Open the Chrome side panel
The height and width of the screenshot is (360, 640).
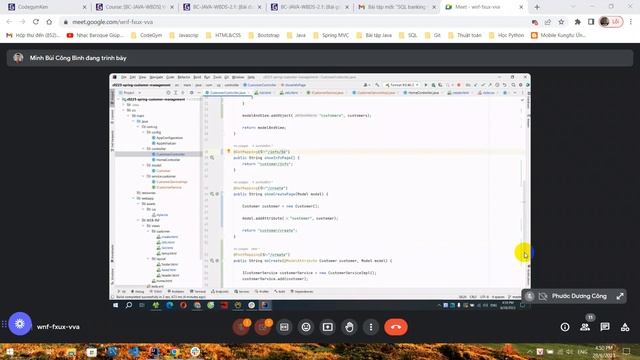click(591, 22)
